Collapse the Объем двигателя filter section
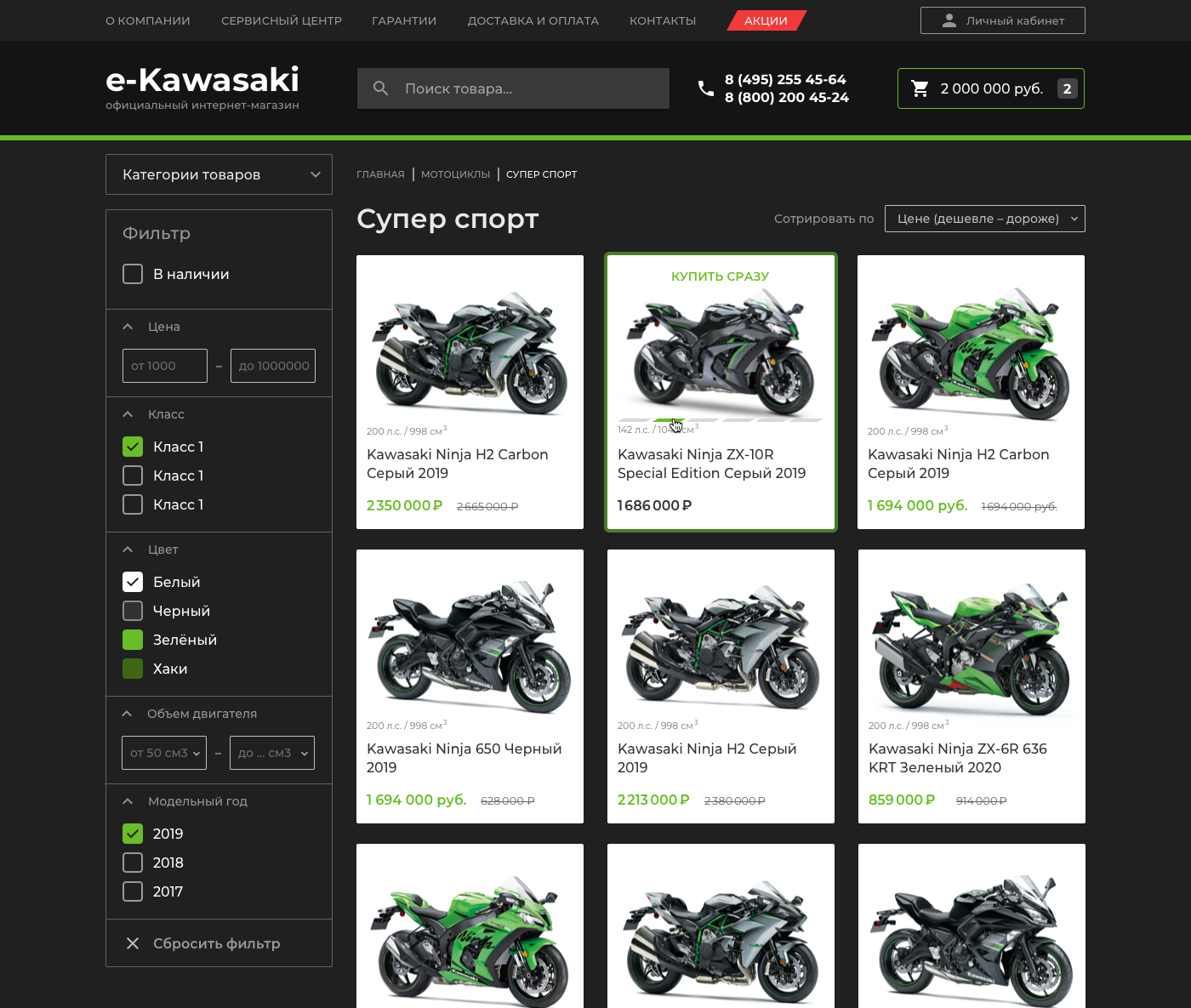This screenshot has width=1191, height=1008. point(128,714)
